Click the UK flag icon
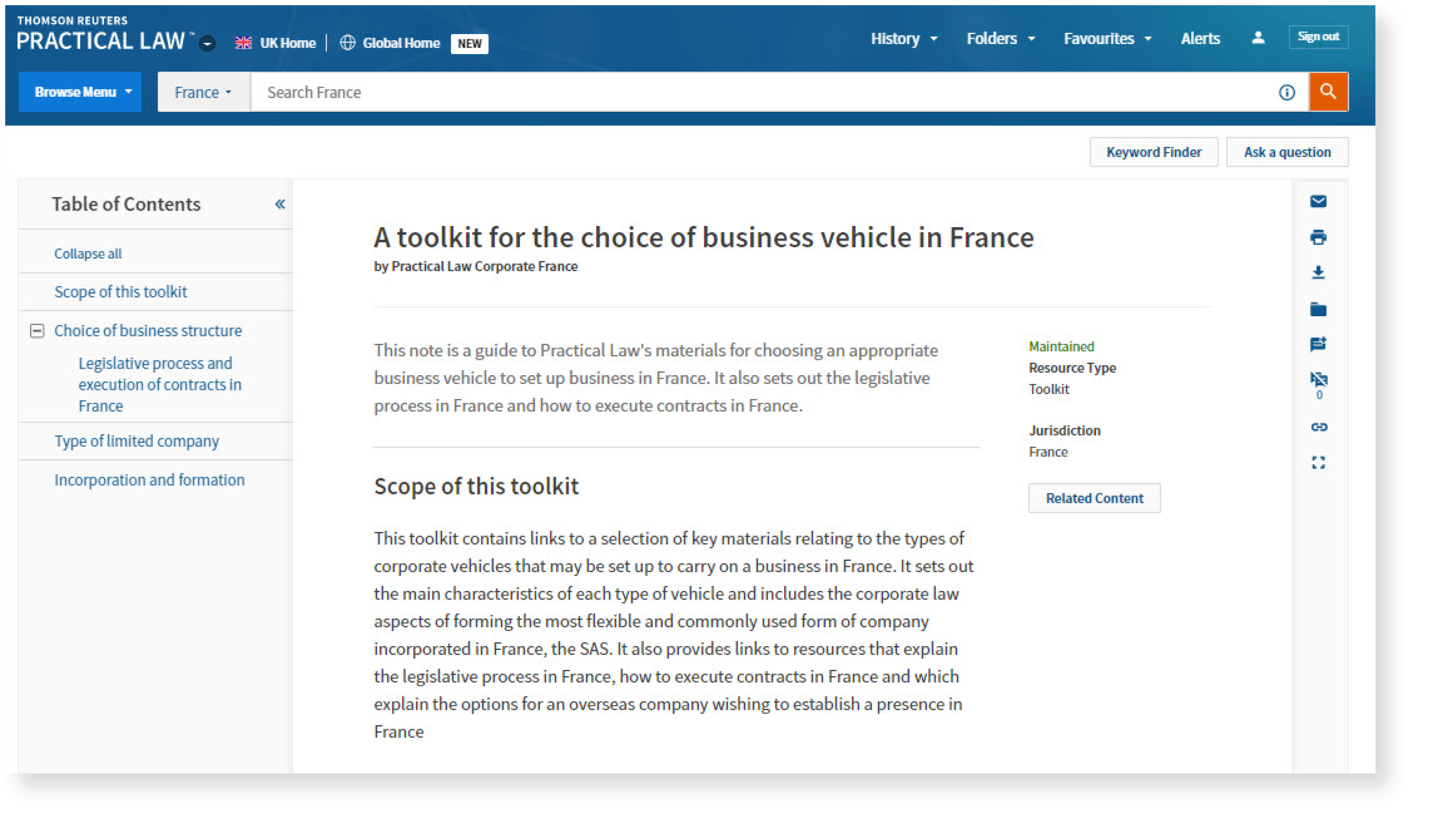The image size is (1456, 819). coord(243,43)
